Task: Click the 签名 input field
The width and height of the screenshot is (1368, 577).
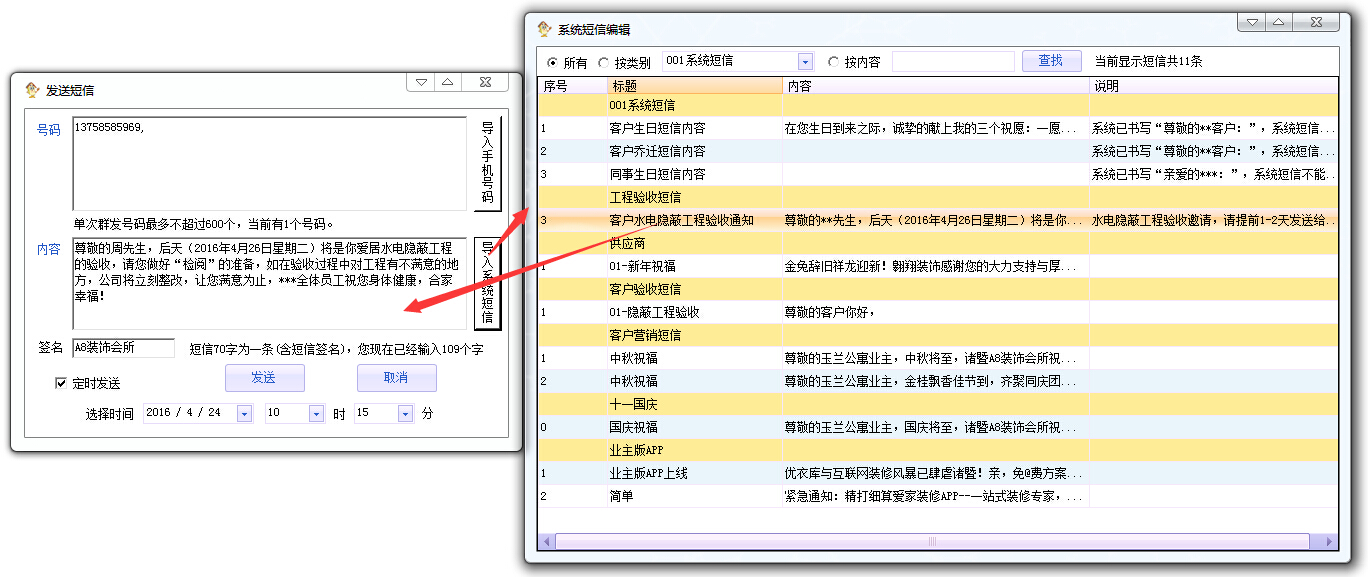Action: [123, 348]
